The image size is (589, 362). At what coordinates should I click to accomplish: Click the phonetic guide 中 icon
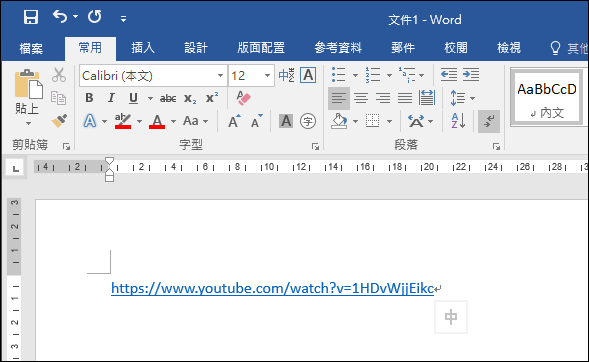287,75
